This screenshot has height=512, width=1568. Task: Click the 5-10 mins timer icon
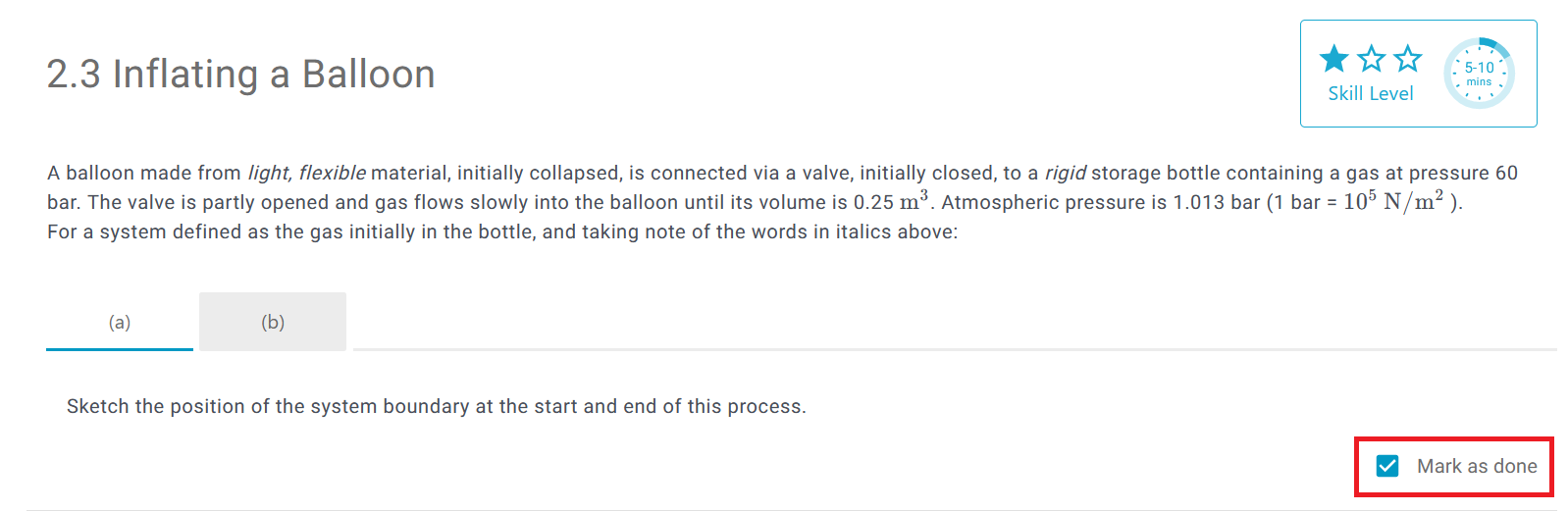coord(1479,74)
